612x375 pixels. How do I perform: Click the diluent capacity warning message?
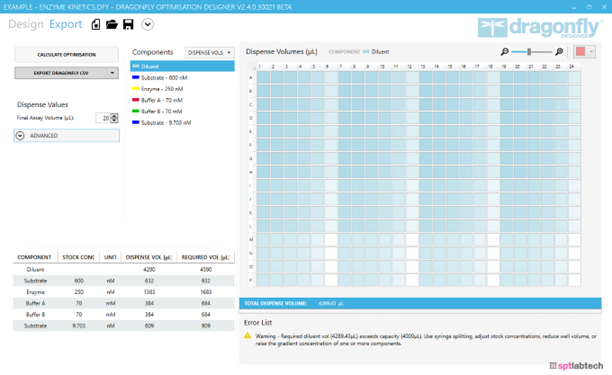tap(426, 340)
